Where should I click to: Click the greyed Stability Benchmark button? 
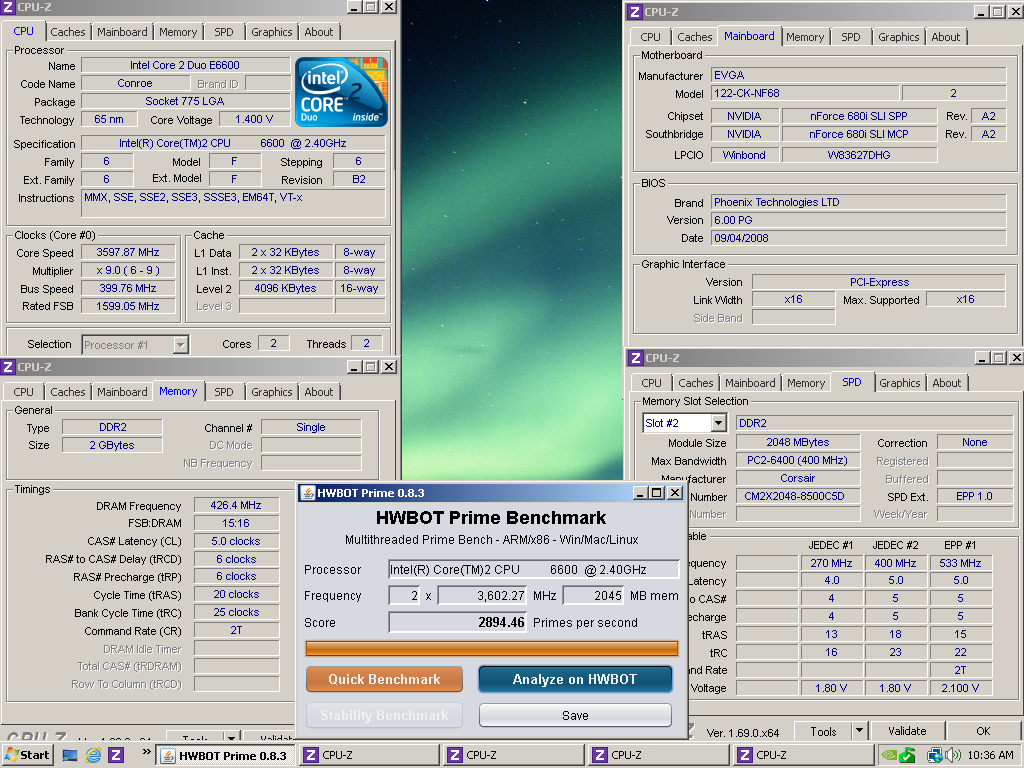(x=384, y=715)
